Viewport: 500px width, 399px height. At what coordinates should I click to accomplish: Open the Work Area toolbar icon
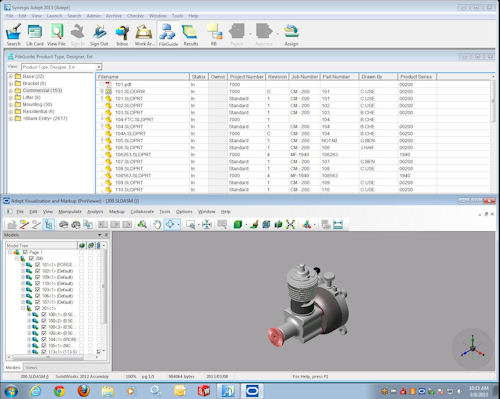tap(144, 35)
